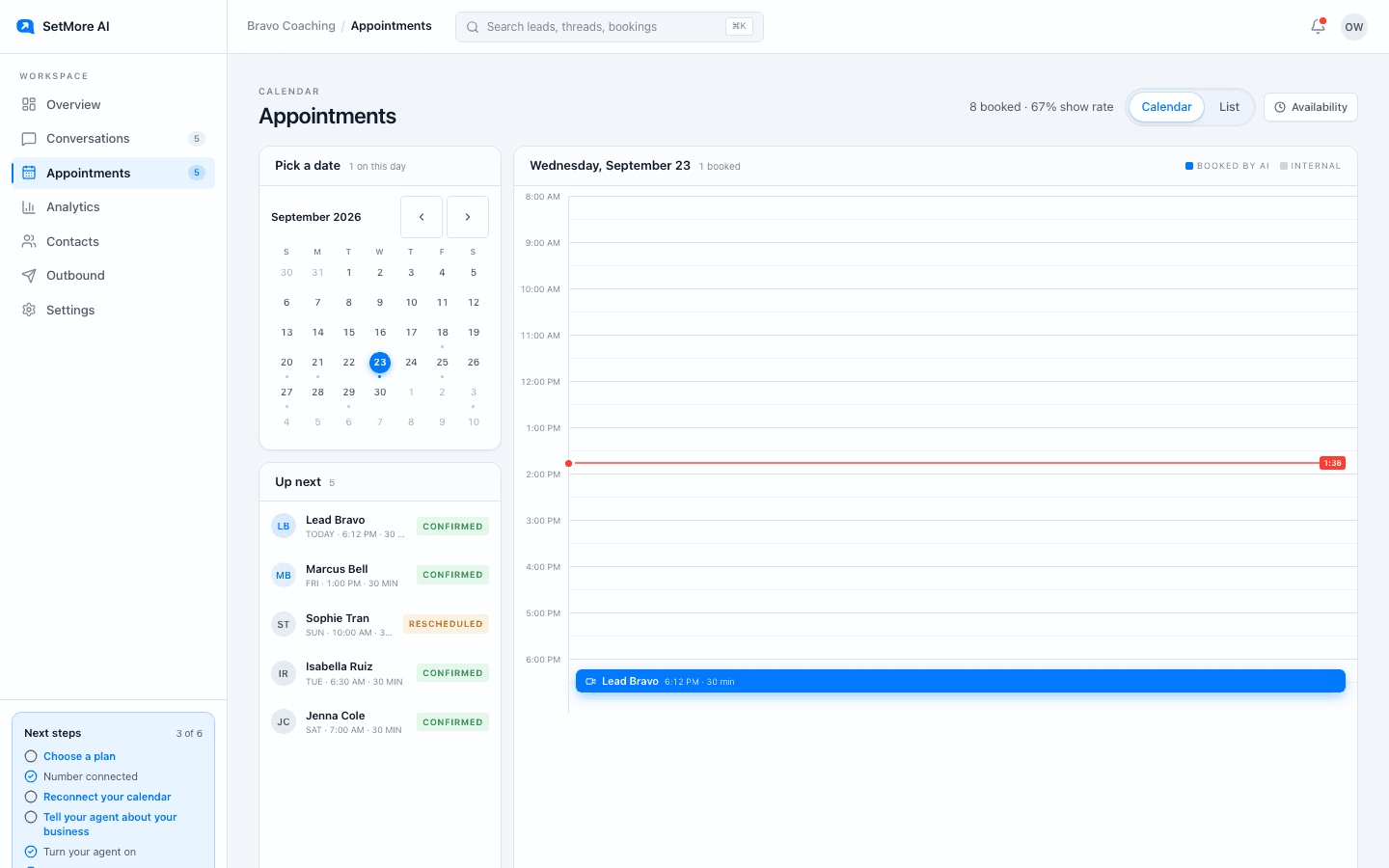
Task: Focus the search leads, threads, bookings field
Action: (610, 27)
